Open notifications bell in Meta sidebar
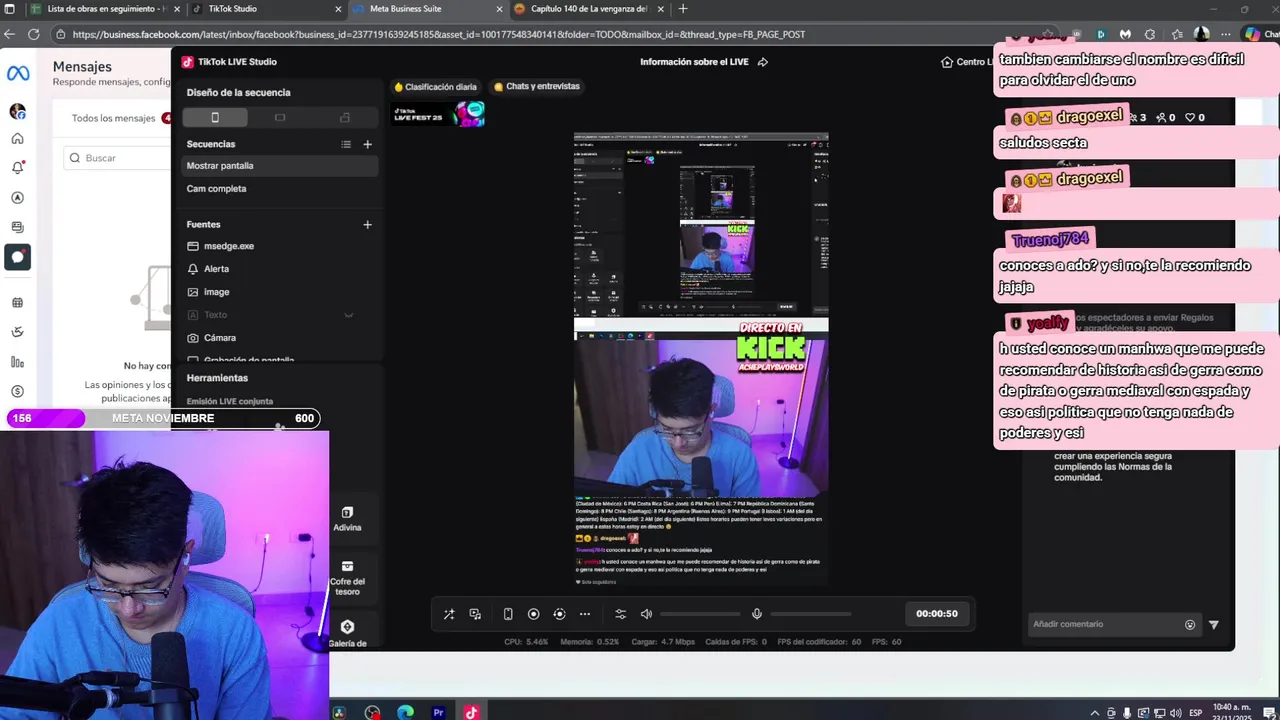The image size is (1280, 720). [17, 168]
